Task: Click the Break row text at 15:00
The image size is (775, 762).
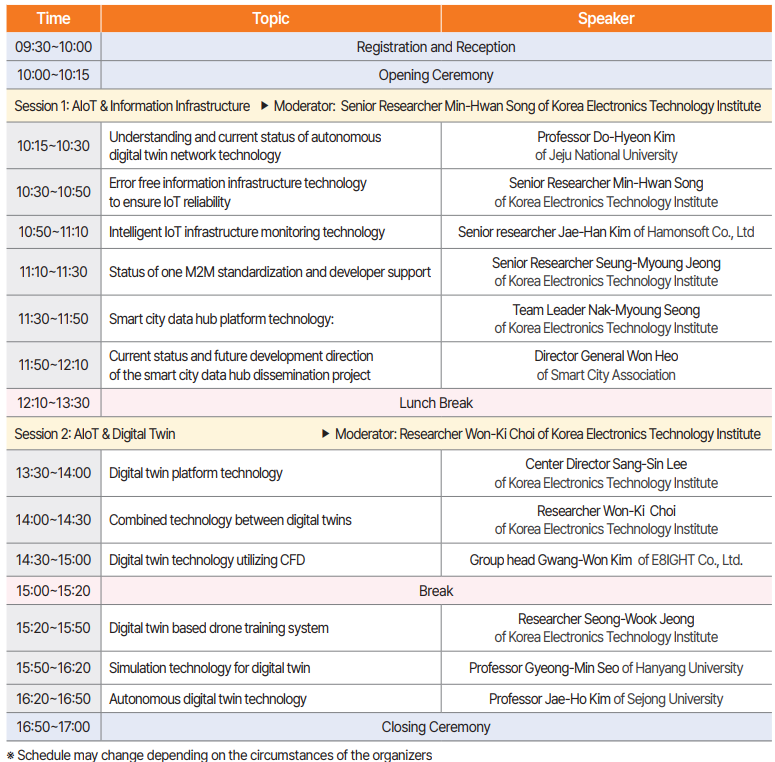Action: pyautogui.click(x=436, y=591)
